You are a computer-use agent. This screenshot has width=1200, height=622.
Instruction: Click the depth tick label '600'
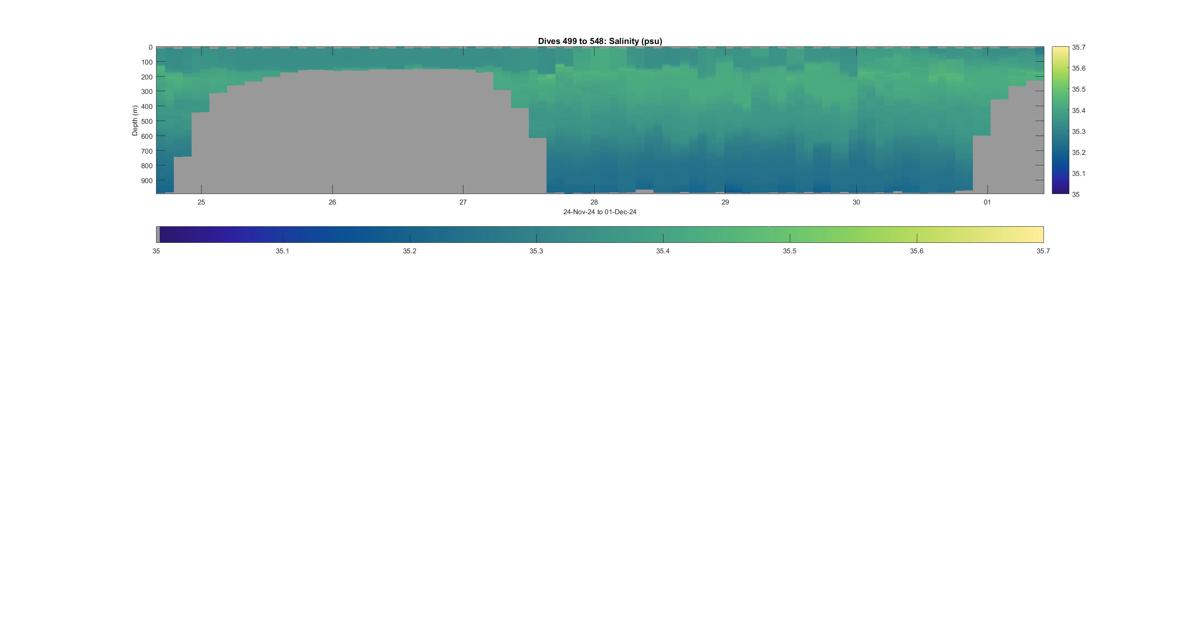click(147, 137)
